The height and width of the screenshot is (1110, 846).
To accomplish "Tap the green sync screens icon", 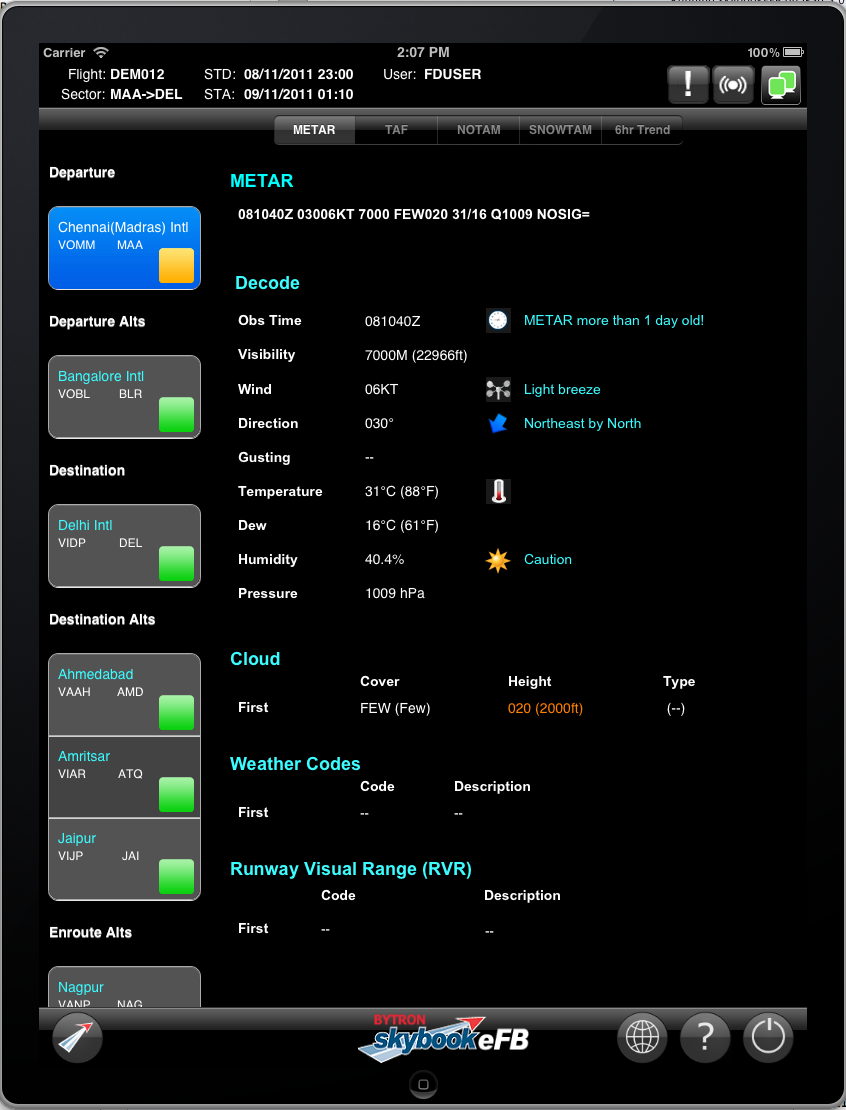I will click(x=780, y=85).
